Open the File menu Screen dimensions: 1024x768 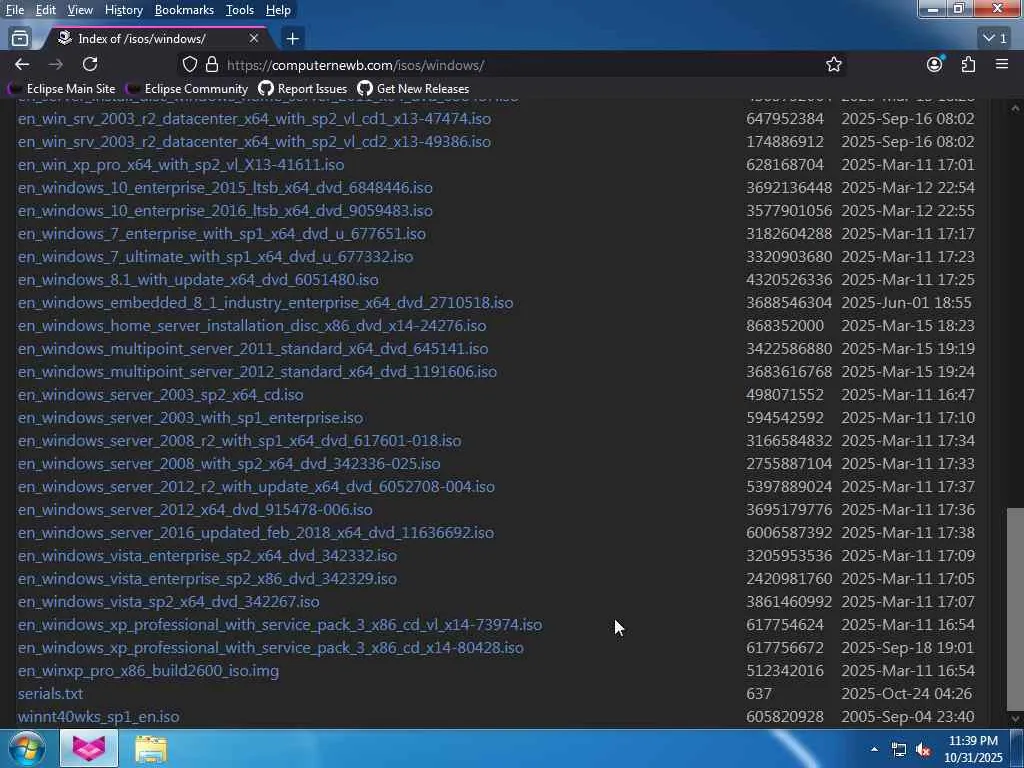(14, 10)
